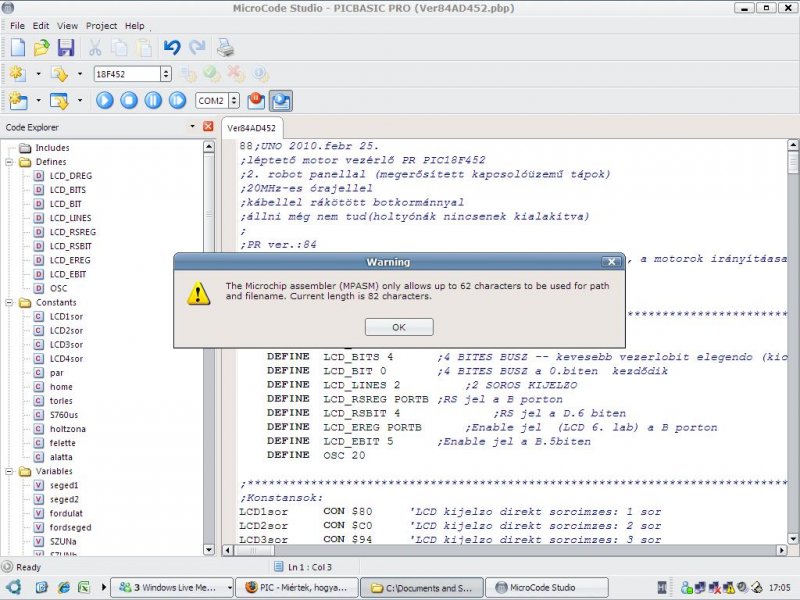Cut selection with the scissors icon
This screenshot has width=800, height=600.
click(95, 47)
